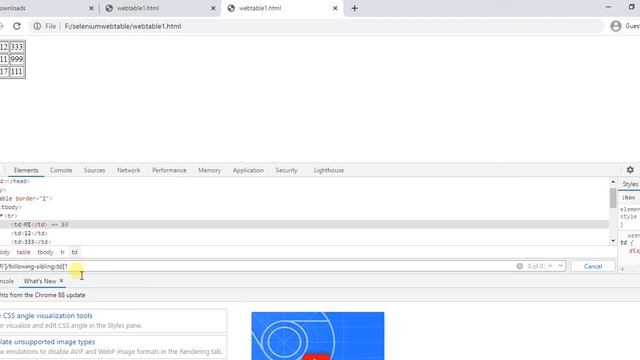
Task: Click the 999 table cell
Action: 17,59
